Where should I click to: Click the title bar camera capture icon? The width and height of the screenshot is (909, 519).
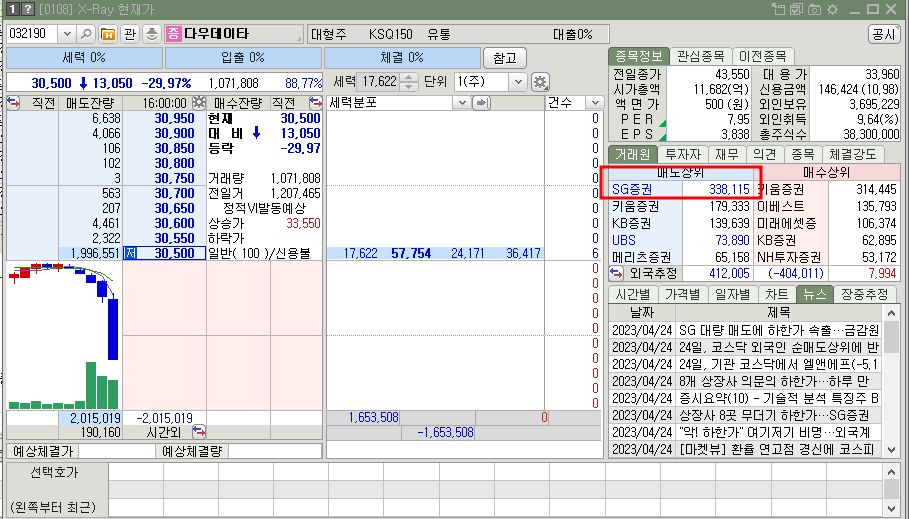click(815, 9)
